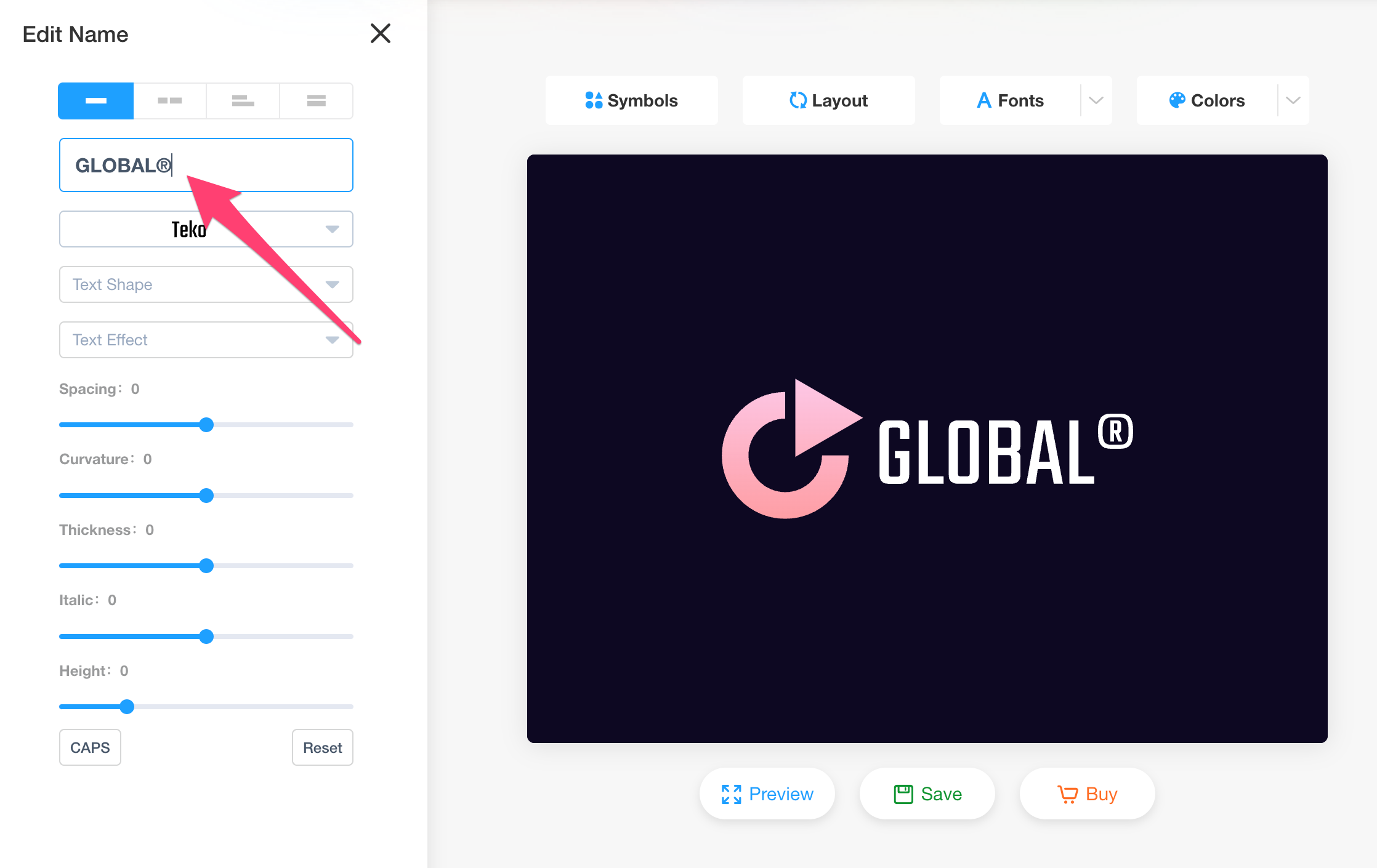Viewport: 1377px width, 868px height.
Task: Enable CAPS text formatting toggle
Action: tap(91, 747)
